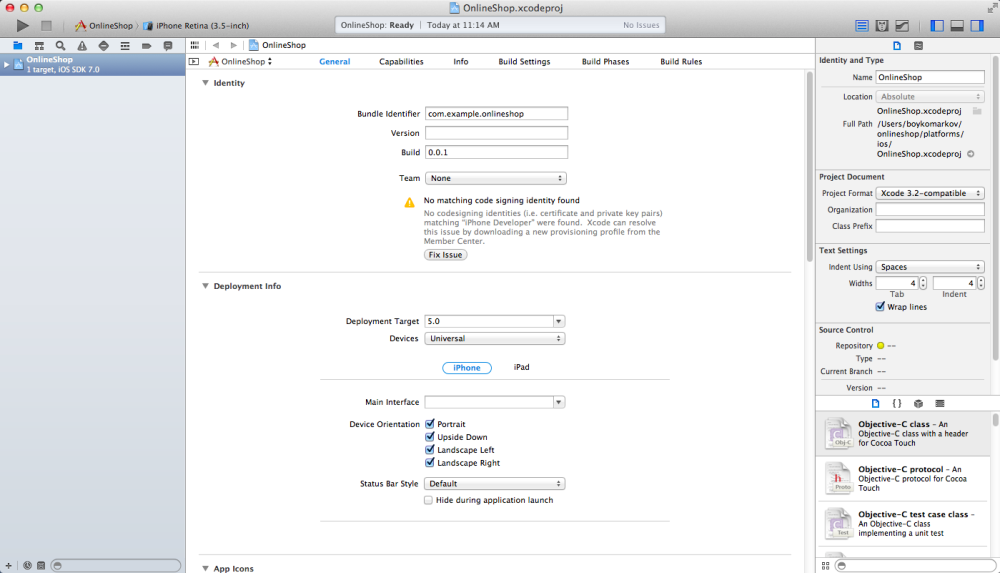1000x573 pixels.
Task: Show the Quick Help inspector
Action: click(x=918, y=45)
